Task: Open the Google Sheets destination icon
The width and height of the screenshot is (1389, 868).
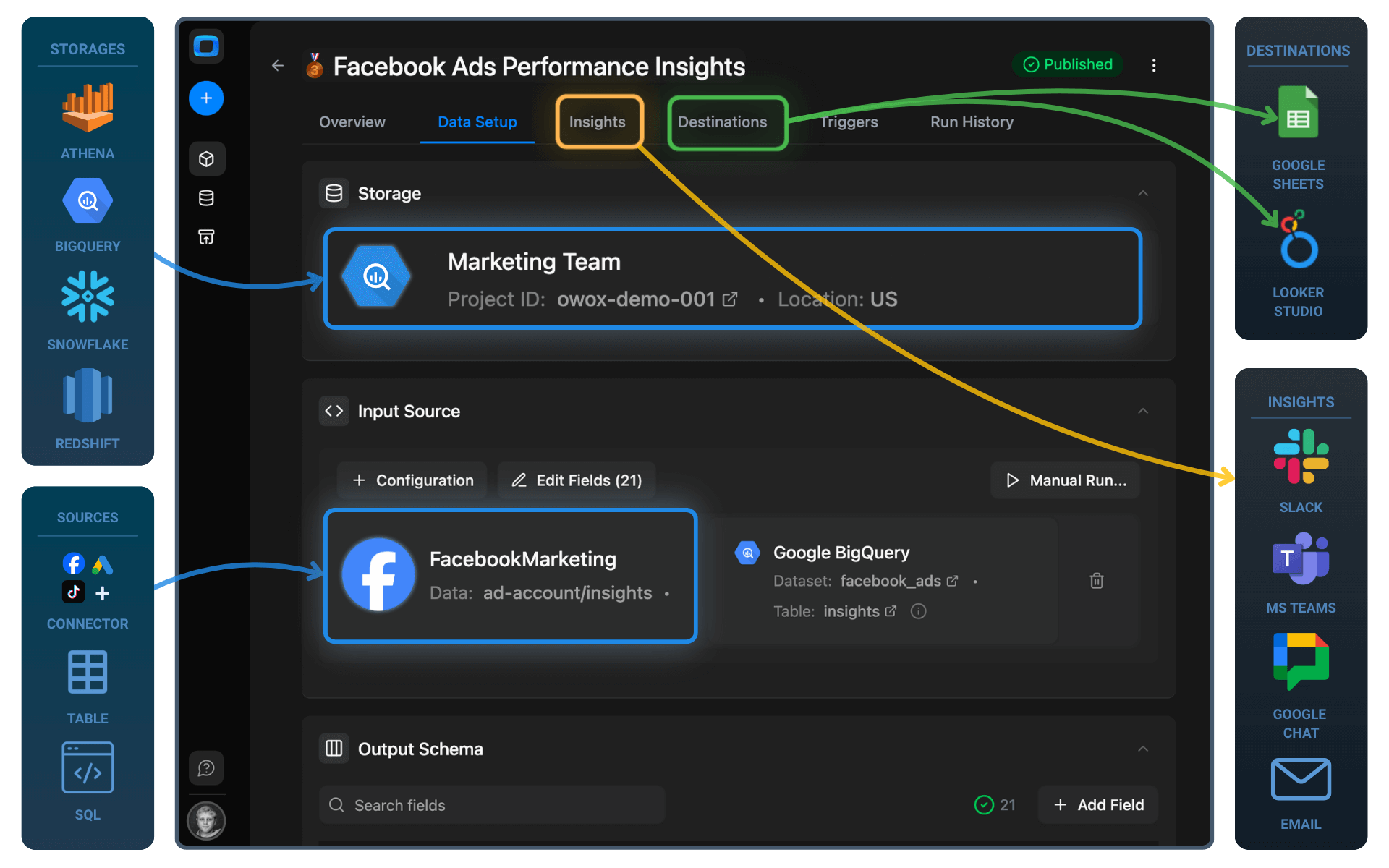Action: 1298,112
